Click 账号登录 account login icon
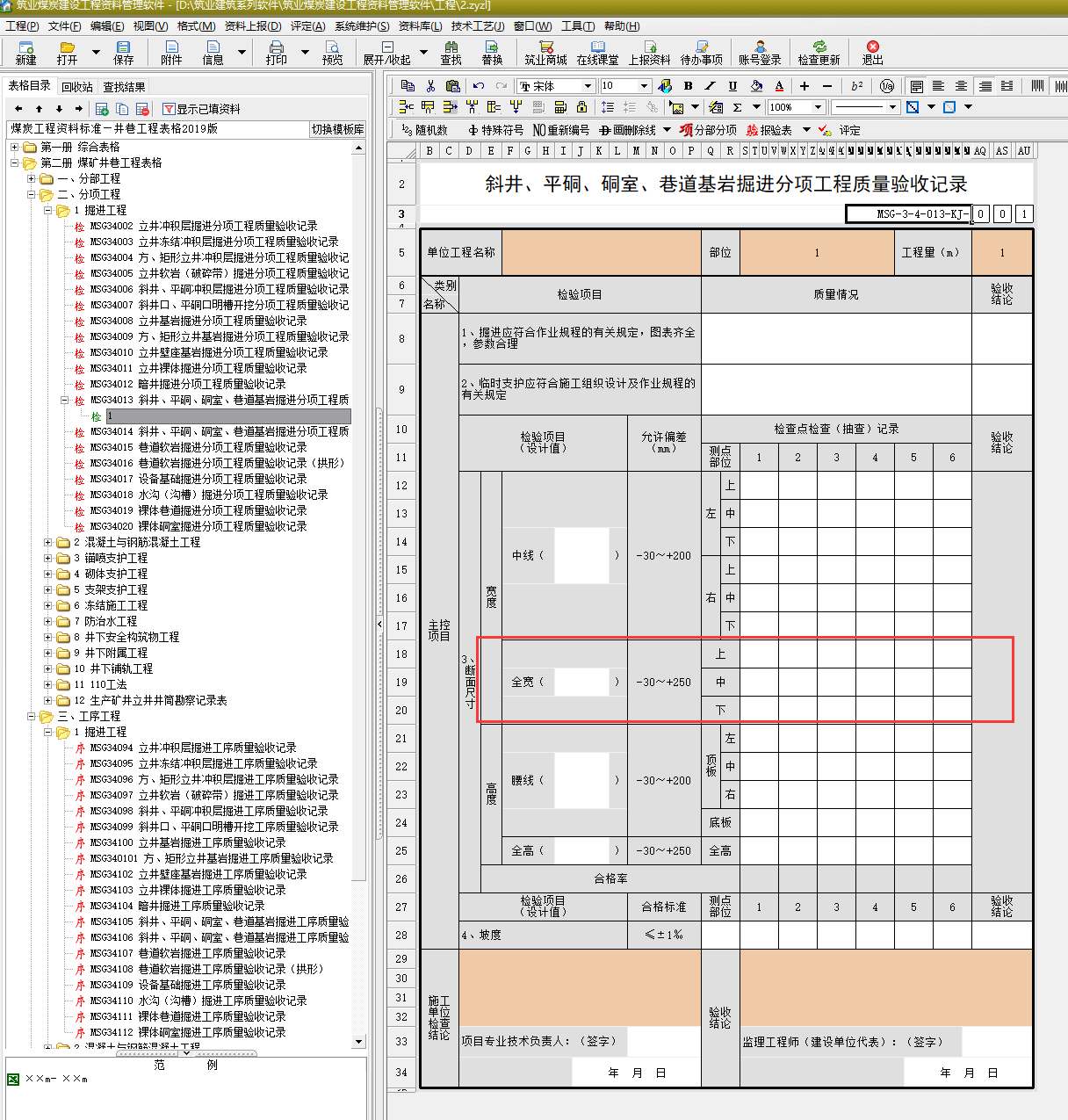The height and width of the screenshot is (1120, 1068). pos(760,52)
